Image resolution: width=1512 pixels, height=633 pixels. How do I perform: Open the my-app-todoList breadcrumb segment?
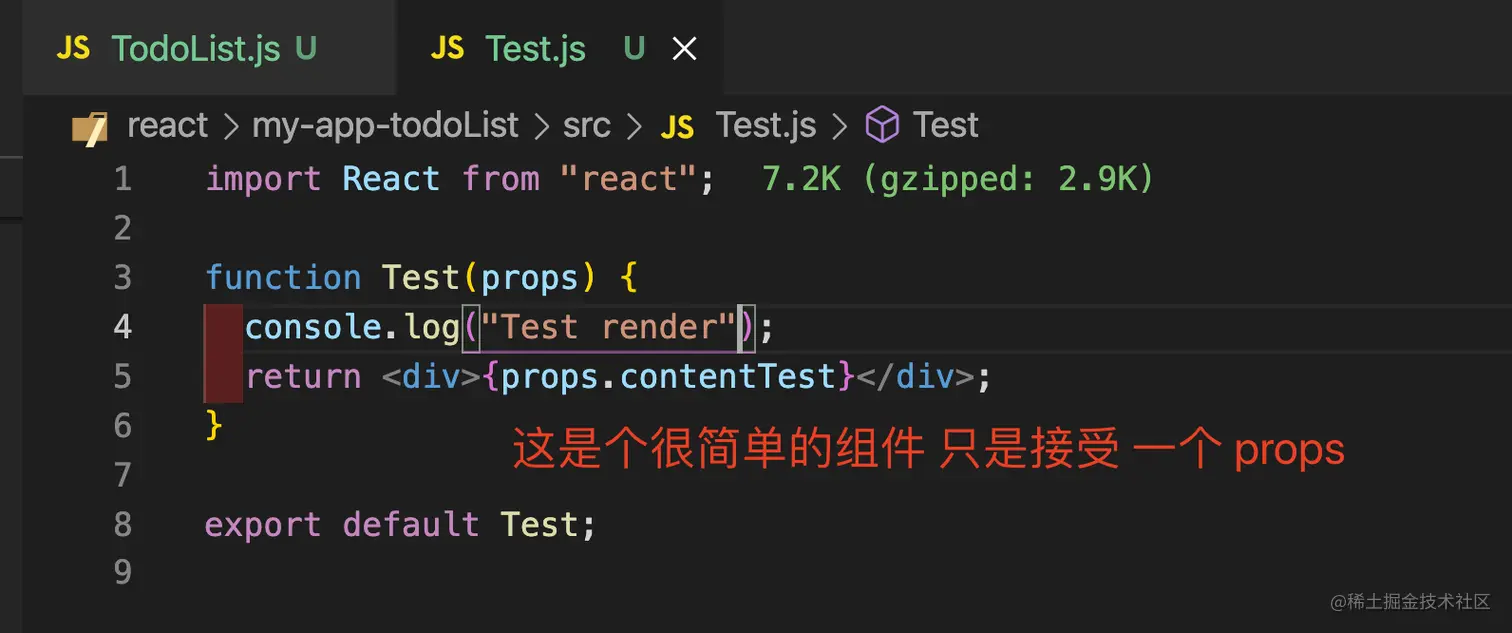[385, 126]
